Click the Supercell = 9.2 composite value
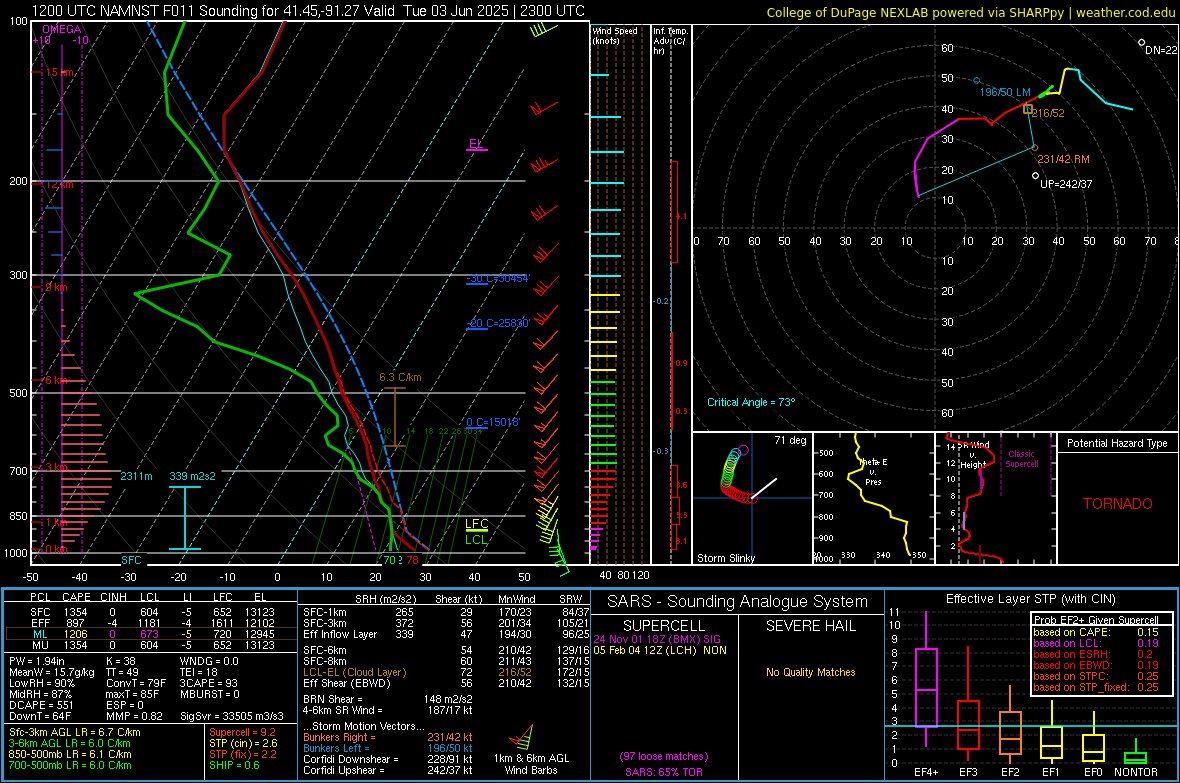The width and height of the screenshot is (1180, 783). (242, 733)
